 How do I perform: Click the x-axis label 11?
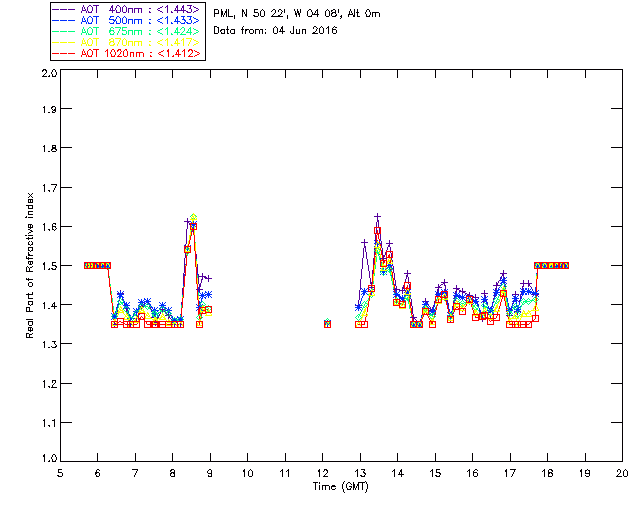point(285,473)
